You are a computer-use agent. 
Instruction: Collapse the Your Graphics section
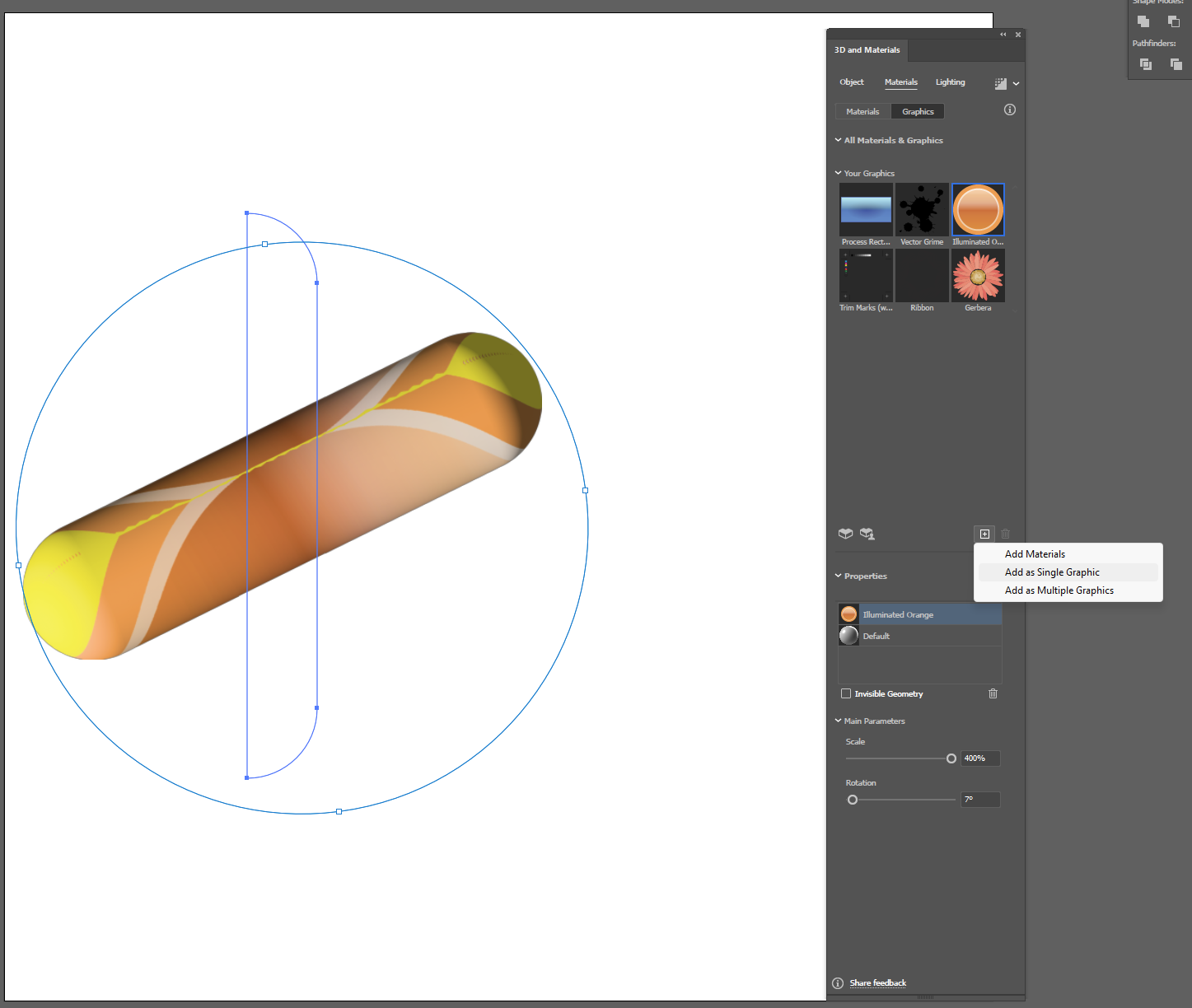tap(837, 173)
